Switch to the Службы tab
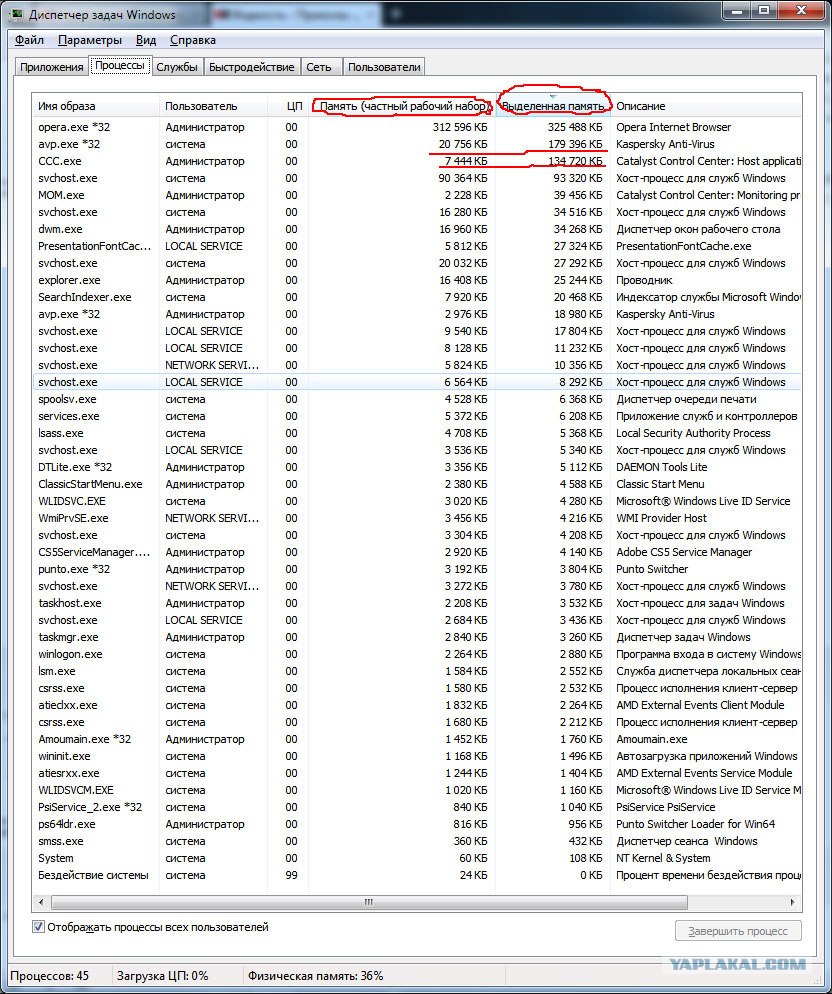 (x=177, y=67)
